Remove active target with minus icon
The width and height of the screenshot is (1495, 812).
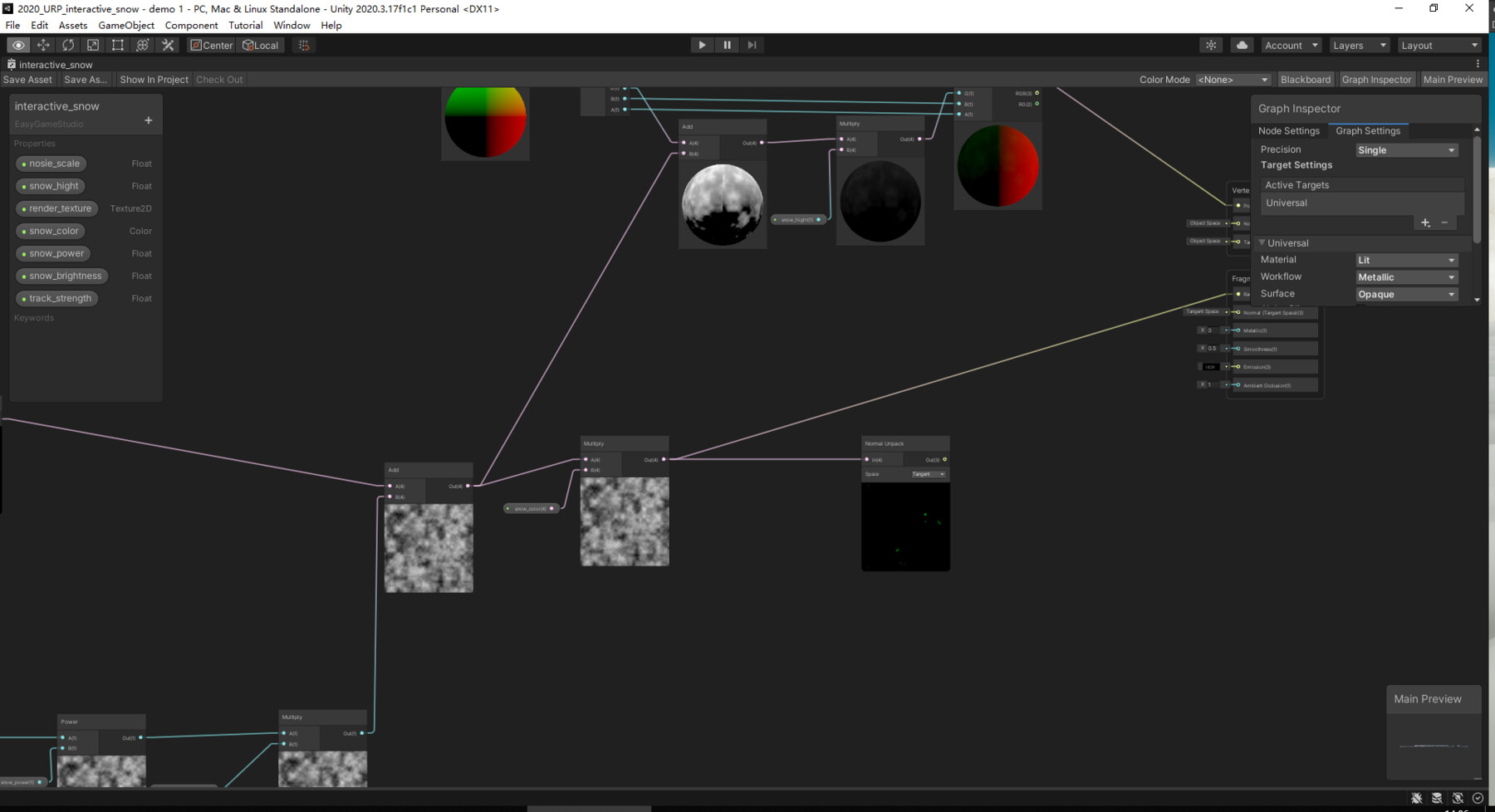click(x=1444, y=223)
